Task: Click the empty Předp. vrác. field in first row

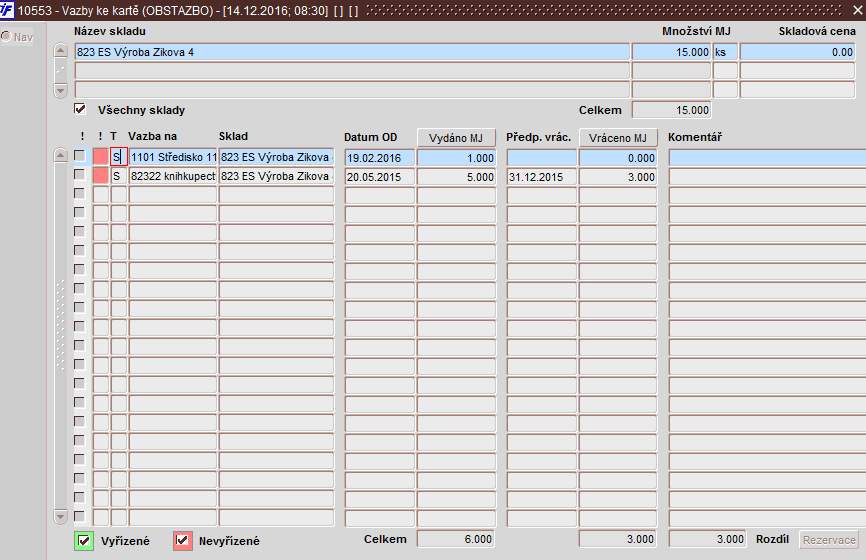Action: click(x=541, y=158)
